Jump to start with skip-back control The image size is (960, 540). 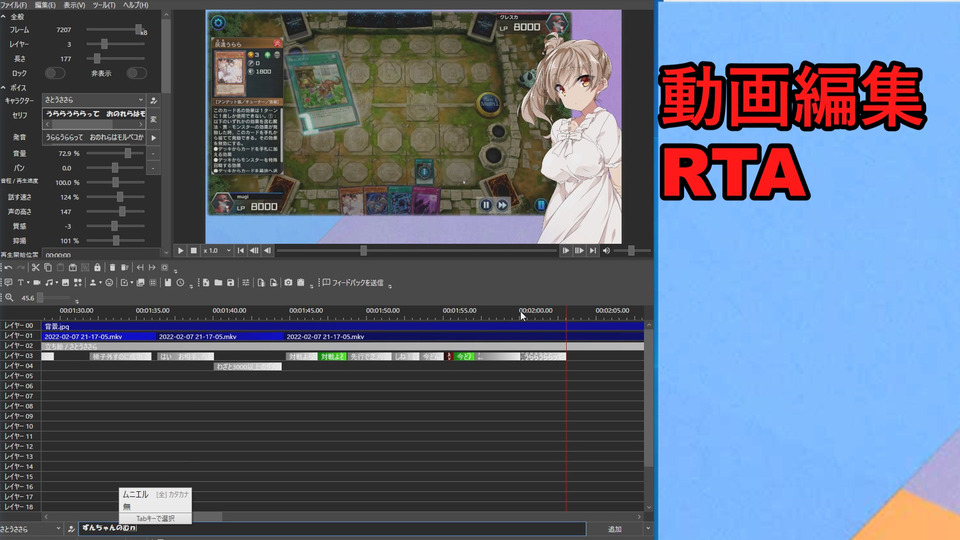click(x=241, y=250)
